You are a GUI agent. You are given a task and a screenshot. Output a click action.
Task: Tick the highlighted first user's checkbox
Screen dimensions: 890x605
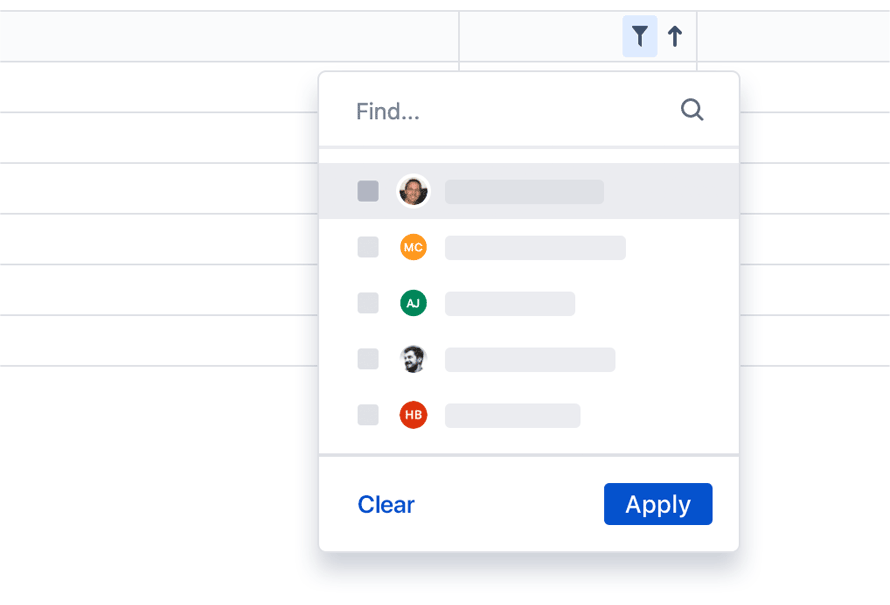368,191
